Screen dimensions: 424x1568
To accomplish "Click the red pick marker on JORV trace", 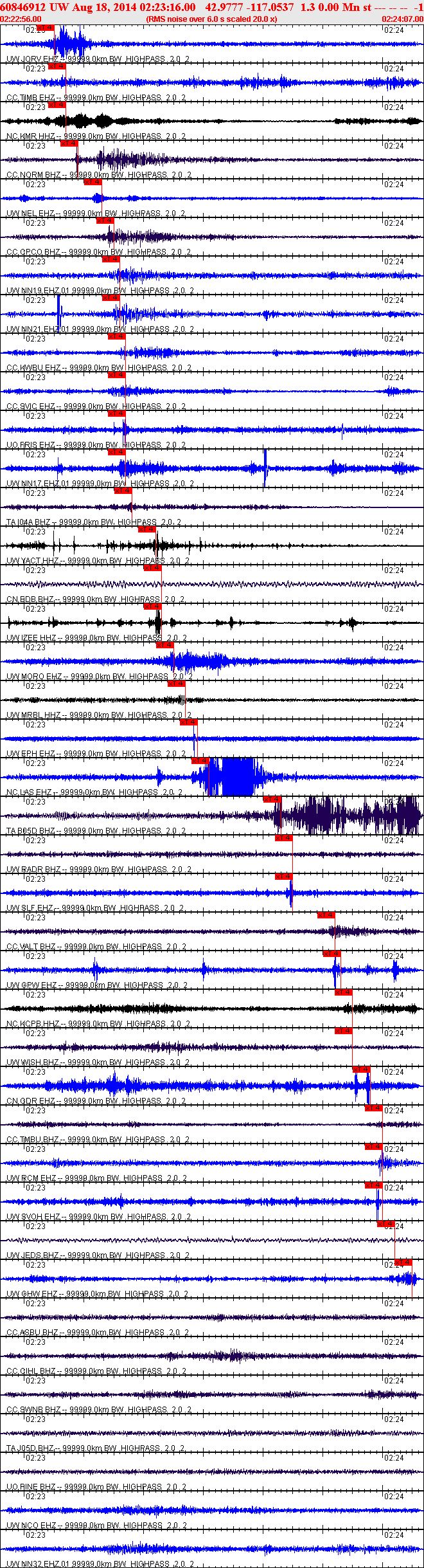I will [x=46, y=28].
